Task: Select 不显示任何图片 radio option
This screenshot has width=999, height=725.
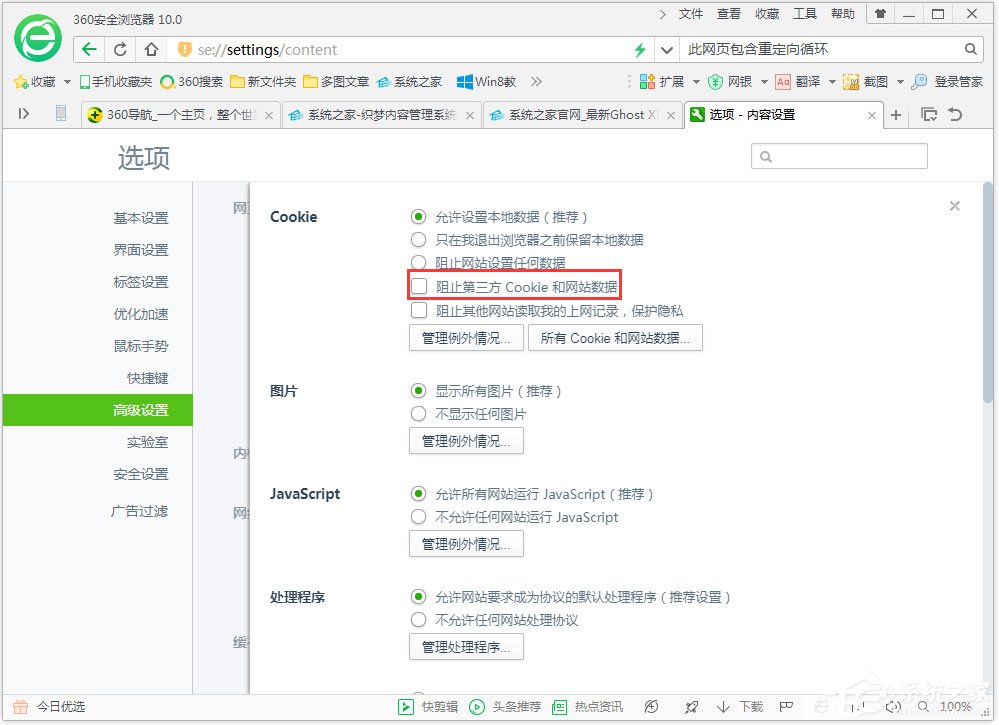Action: pyautogui.click(x=419, y=413)
